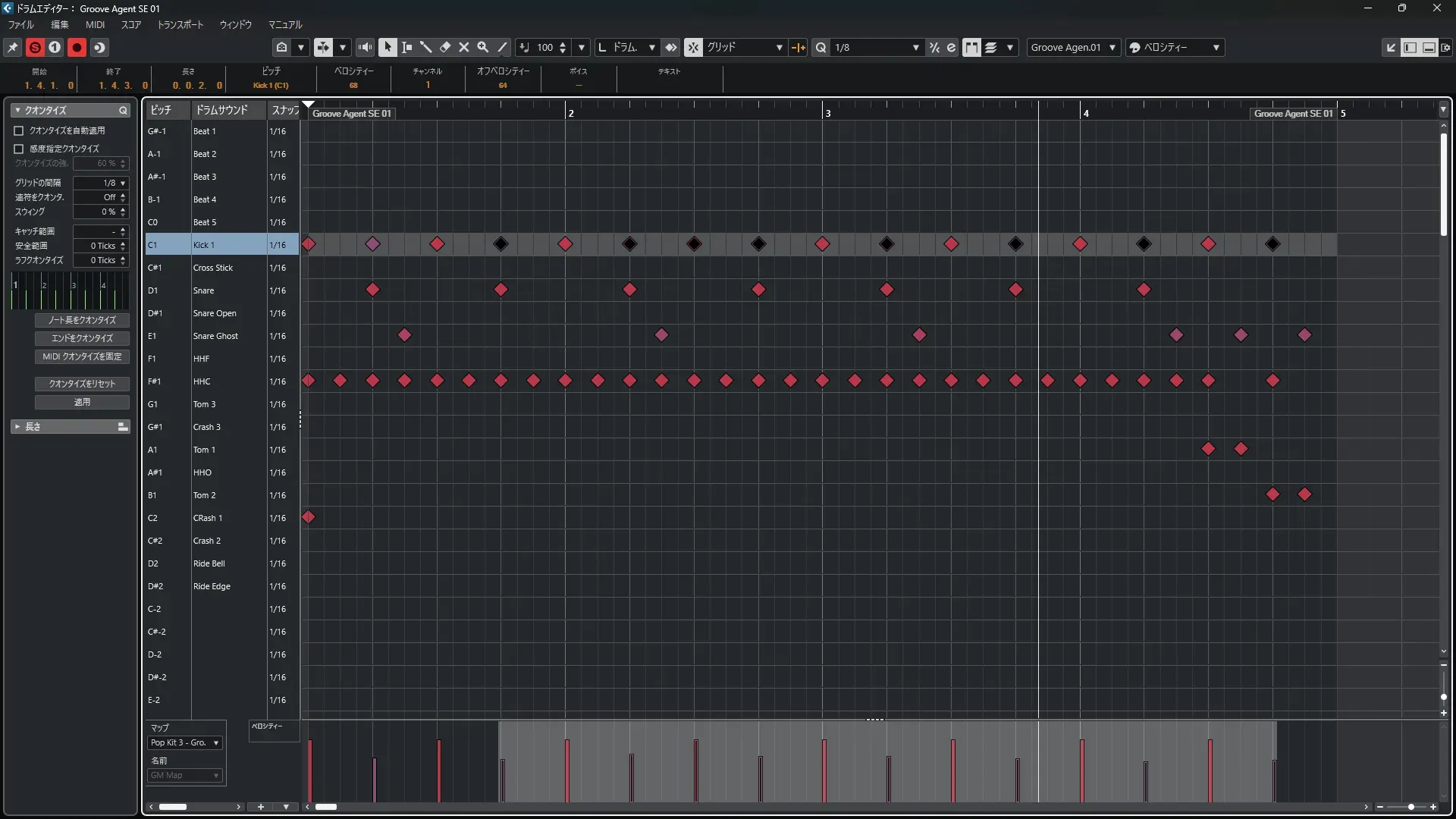Viewport: 1456px width, 819px height.
Task: Open the トランスポート menu
Action: pos(180,24)
